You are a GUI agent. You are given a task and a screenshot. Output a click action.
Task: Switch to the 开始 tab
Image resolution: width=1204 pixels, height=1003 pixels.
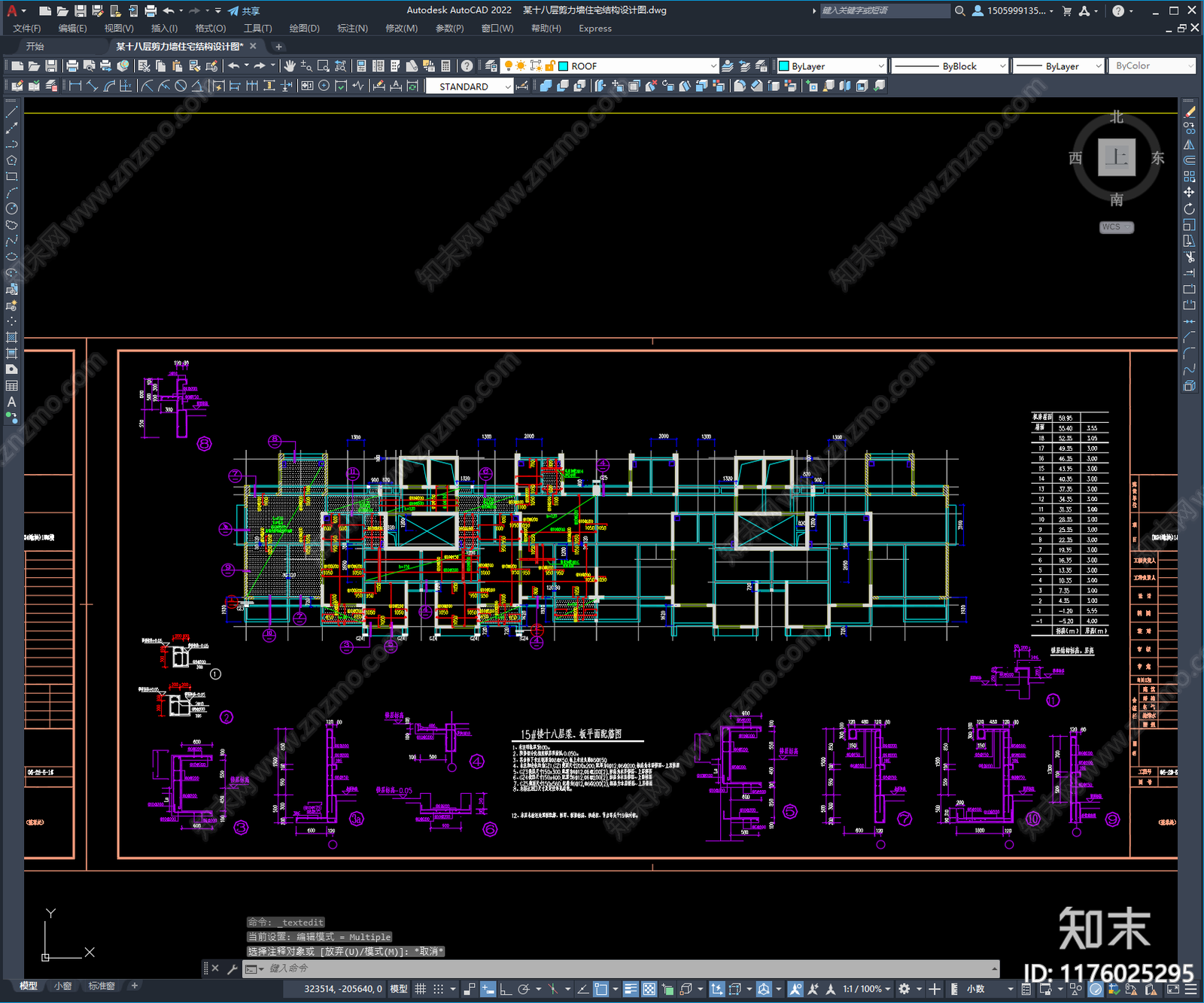35,47
